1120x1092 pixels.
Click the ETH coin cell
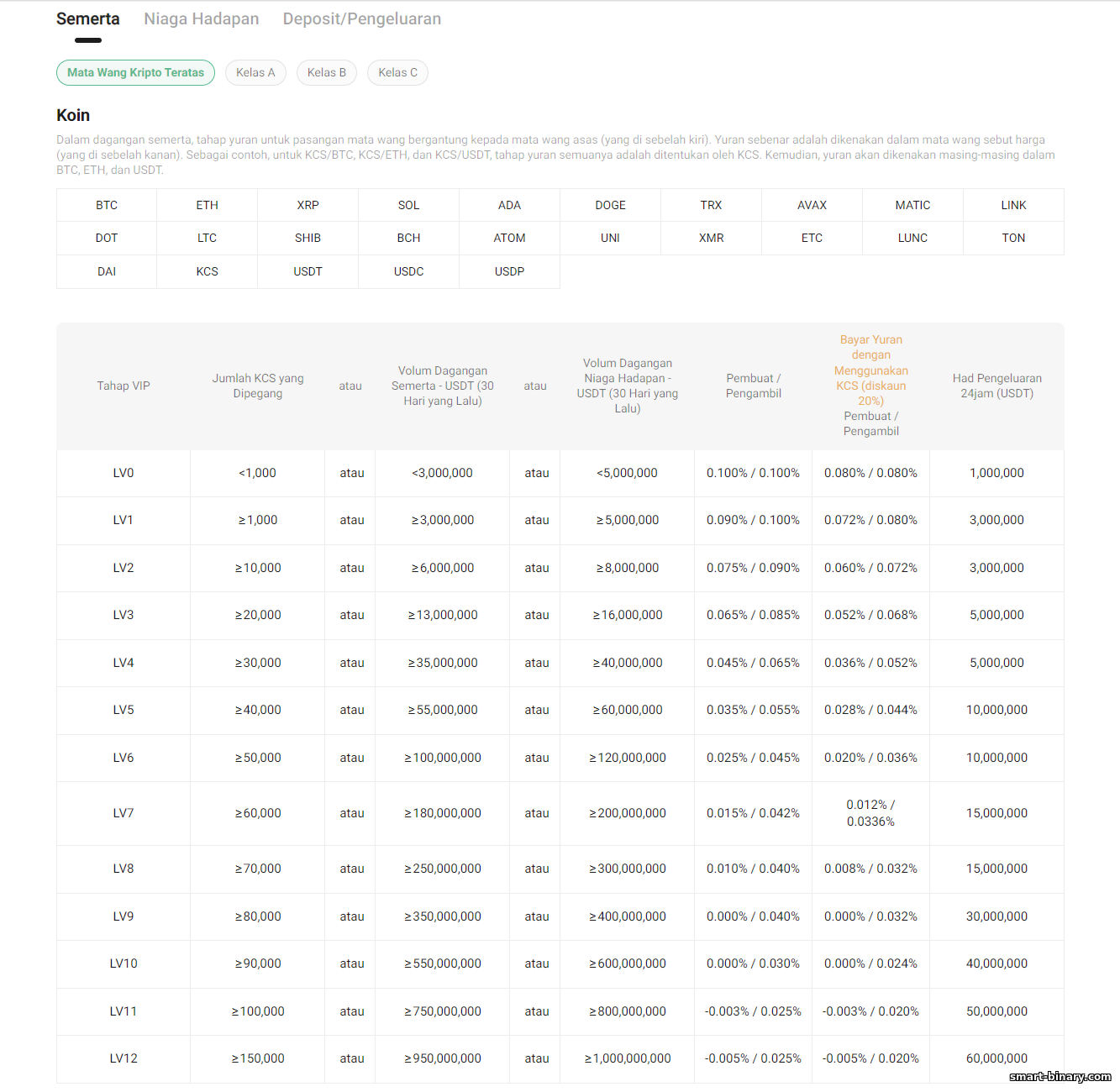click(208, 205)
